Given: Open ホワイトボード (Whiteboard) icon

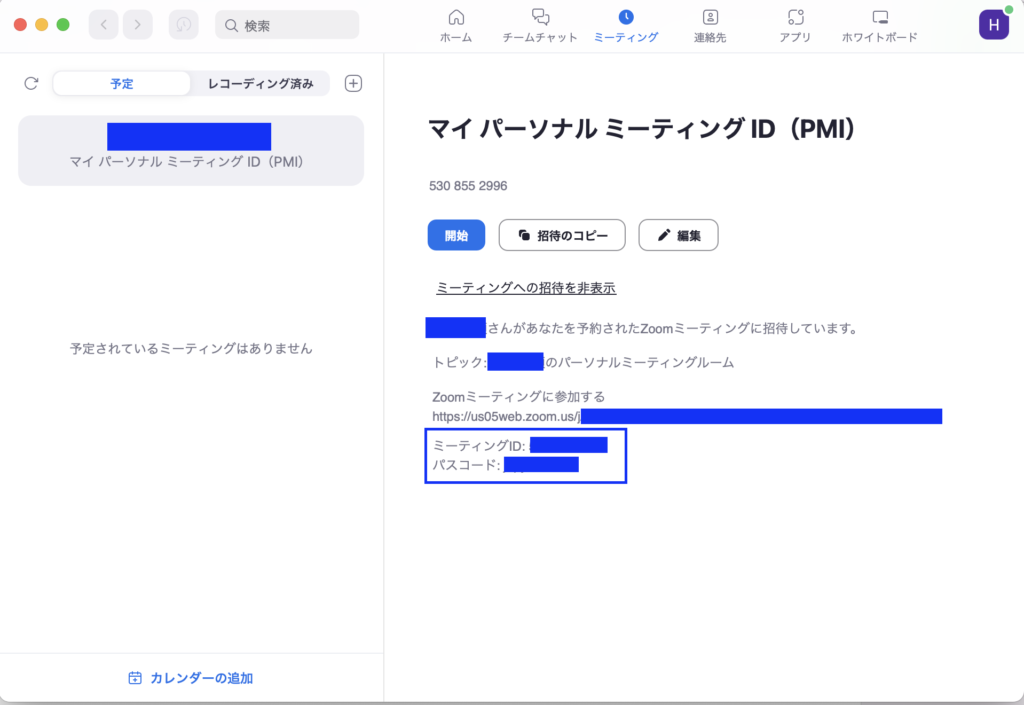Looking at the screenshot, I should (880, 17).
